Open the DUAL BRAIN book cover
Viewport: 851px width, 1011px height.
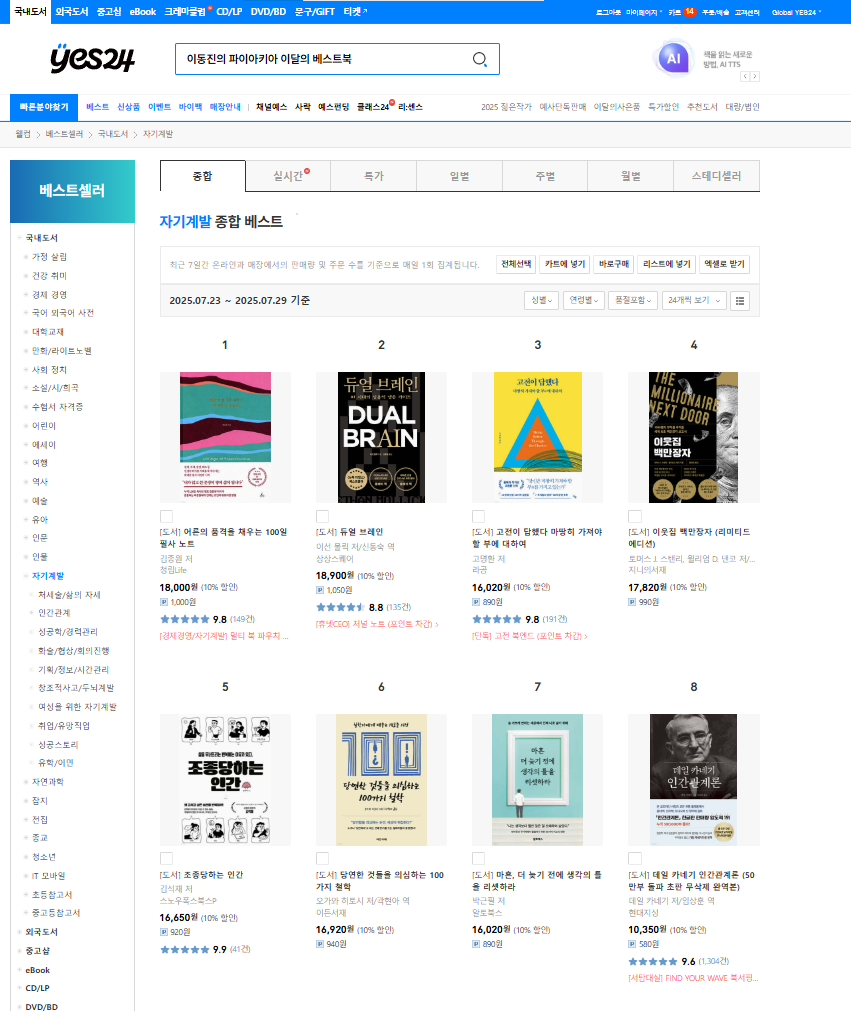pos(381,437)
